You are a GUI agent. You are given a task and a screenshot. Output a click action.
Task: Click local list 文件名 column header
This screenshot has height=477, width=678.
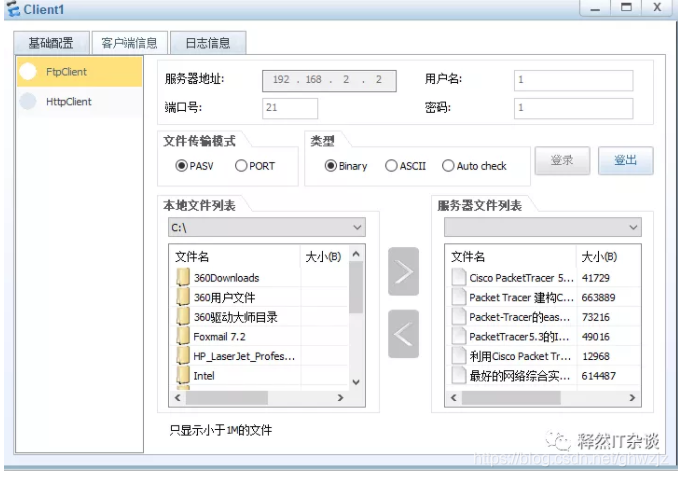(235, 257)
